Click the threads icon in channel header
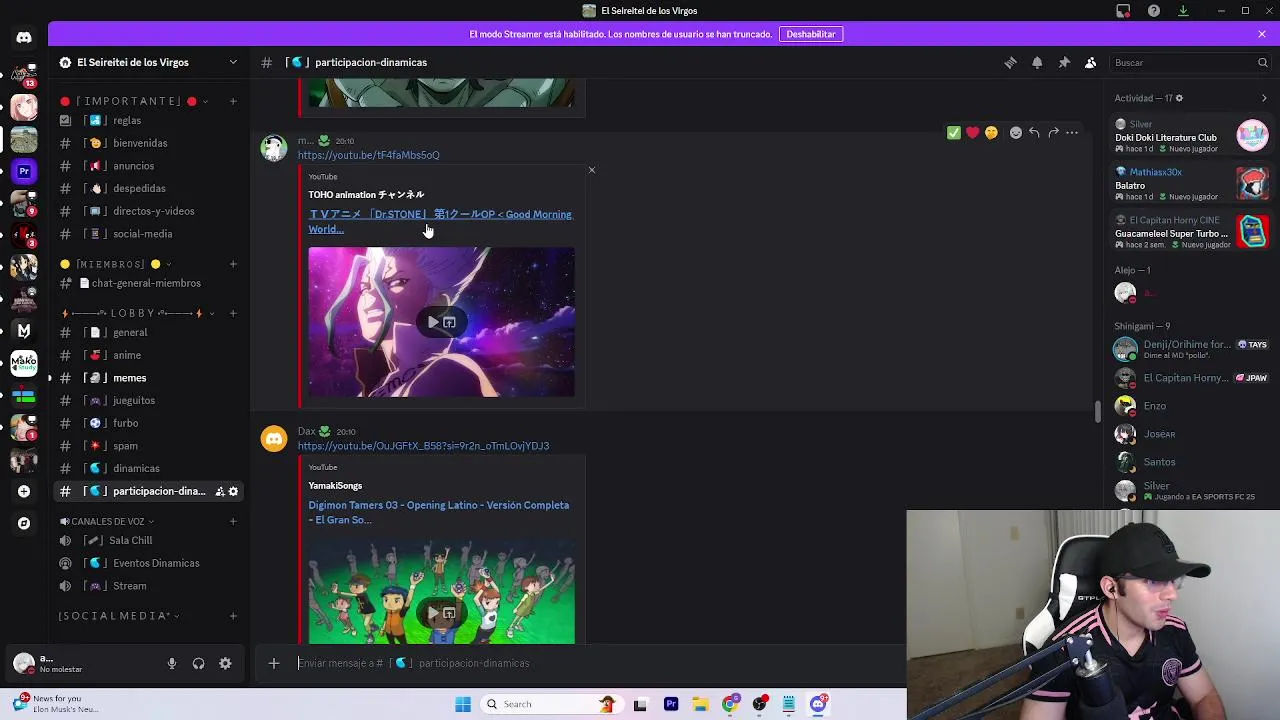The height and width of the screenshot is (720, 1280). click(1010, 62)
